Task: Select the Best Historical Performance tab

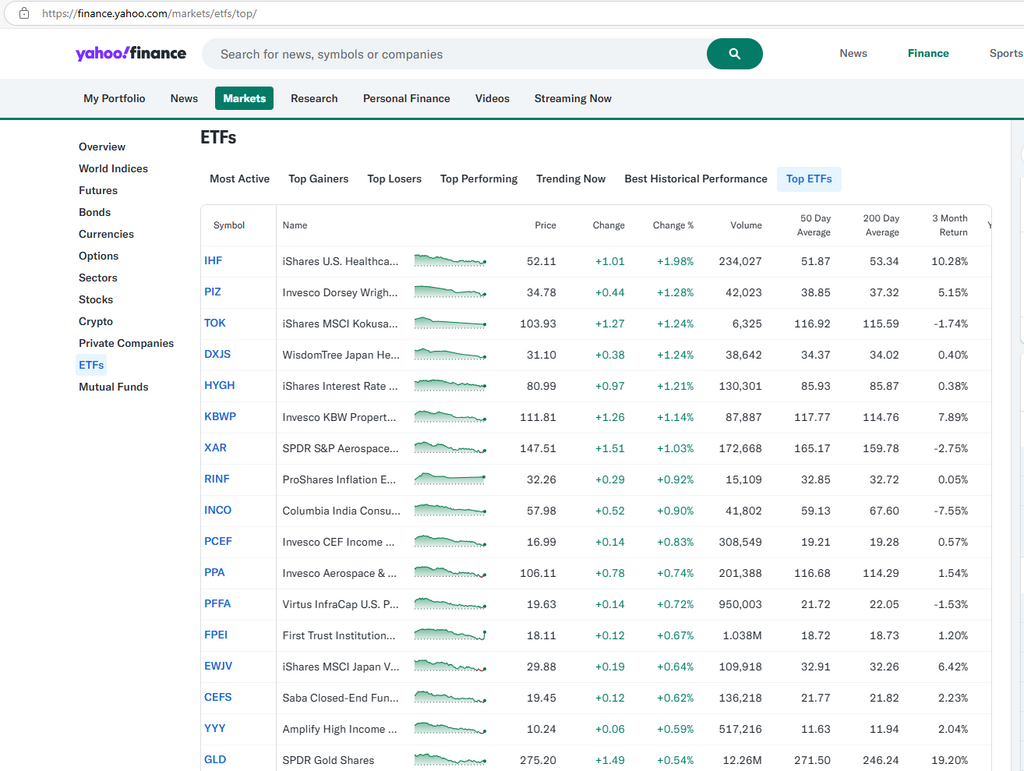Action: click(695, 179)
